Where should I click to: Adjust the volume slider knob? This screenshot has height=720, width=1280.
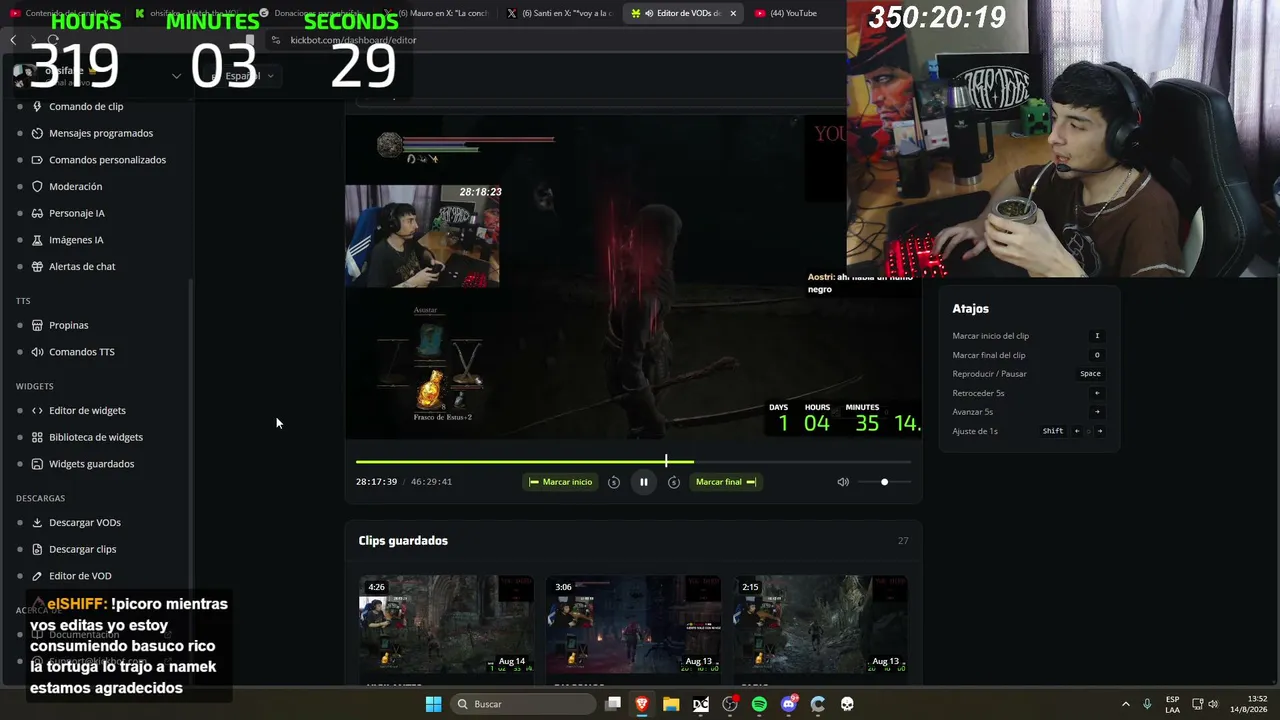(x=884, y=482)
